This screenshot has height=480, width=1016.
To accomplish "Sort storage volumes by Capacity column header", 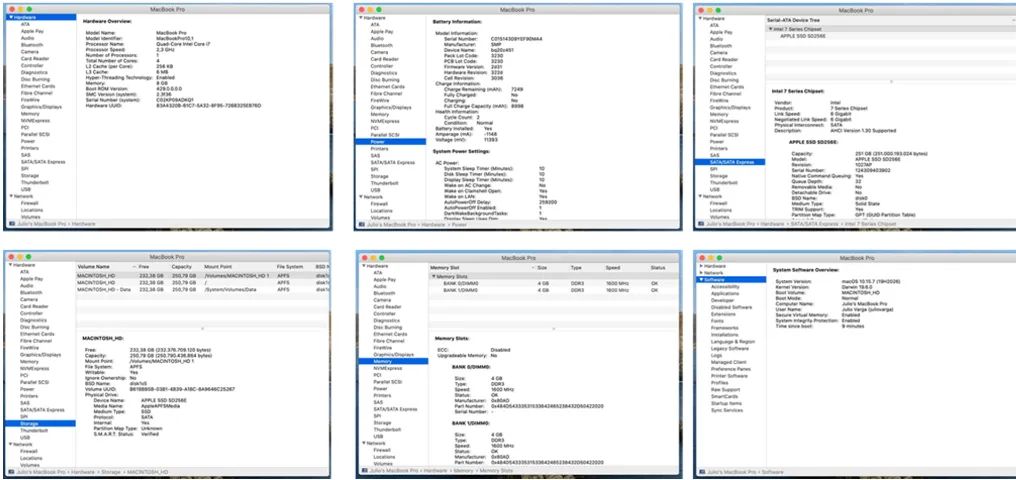I will 181,268.
